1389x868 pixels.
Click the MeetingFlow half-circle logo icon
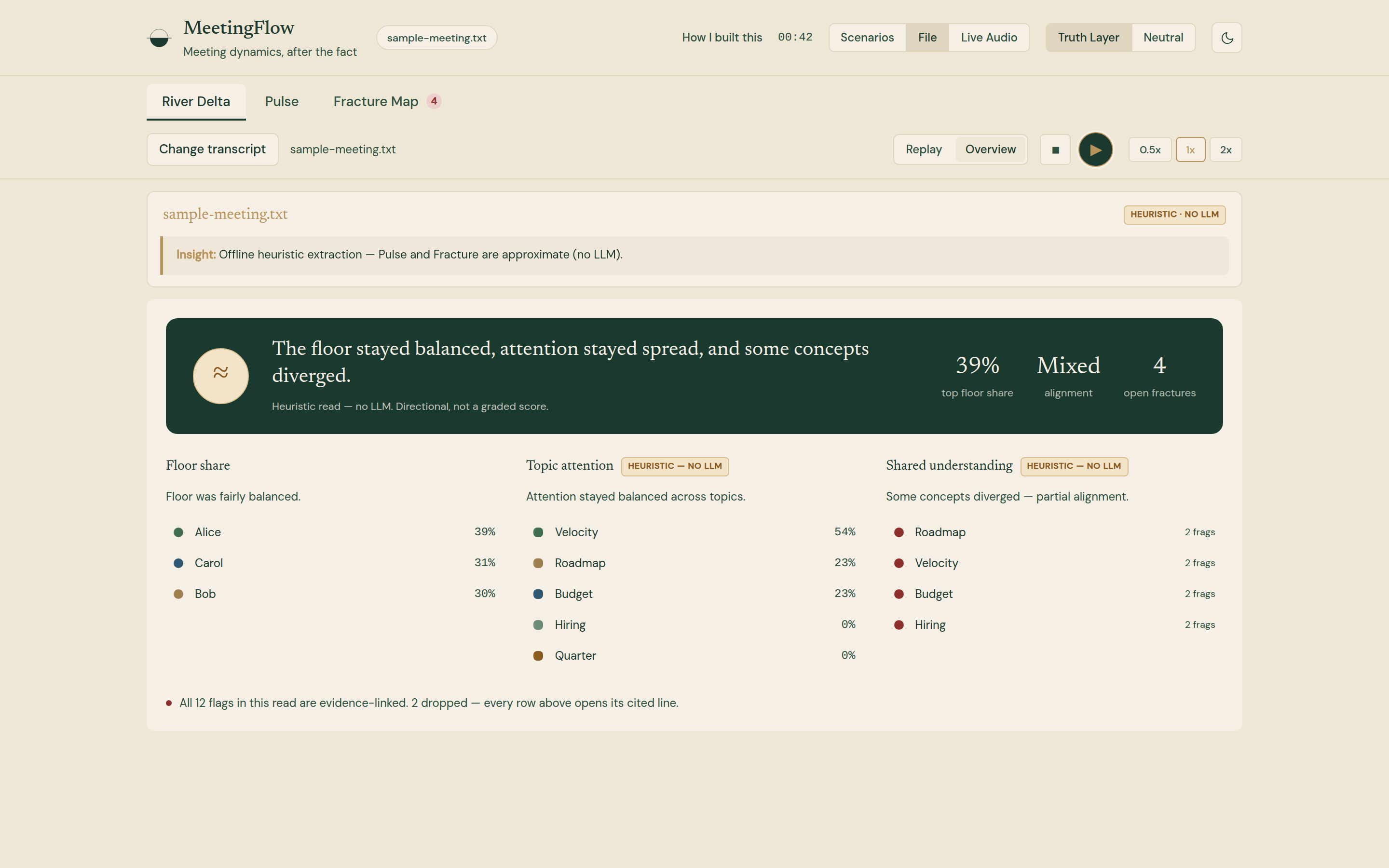pyautogui.click(x=159, y=38)
